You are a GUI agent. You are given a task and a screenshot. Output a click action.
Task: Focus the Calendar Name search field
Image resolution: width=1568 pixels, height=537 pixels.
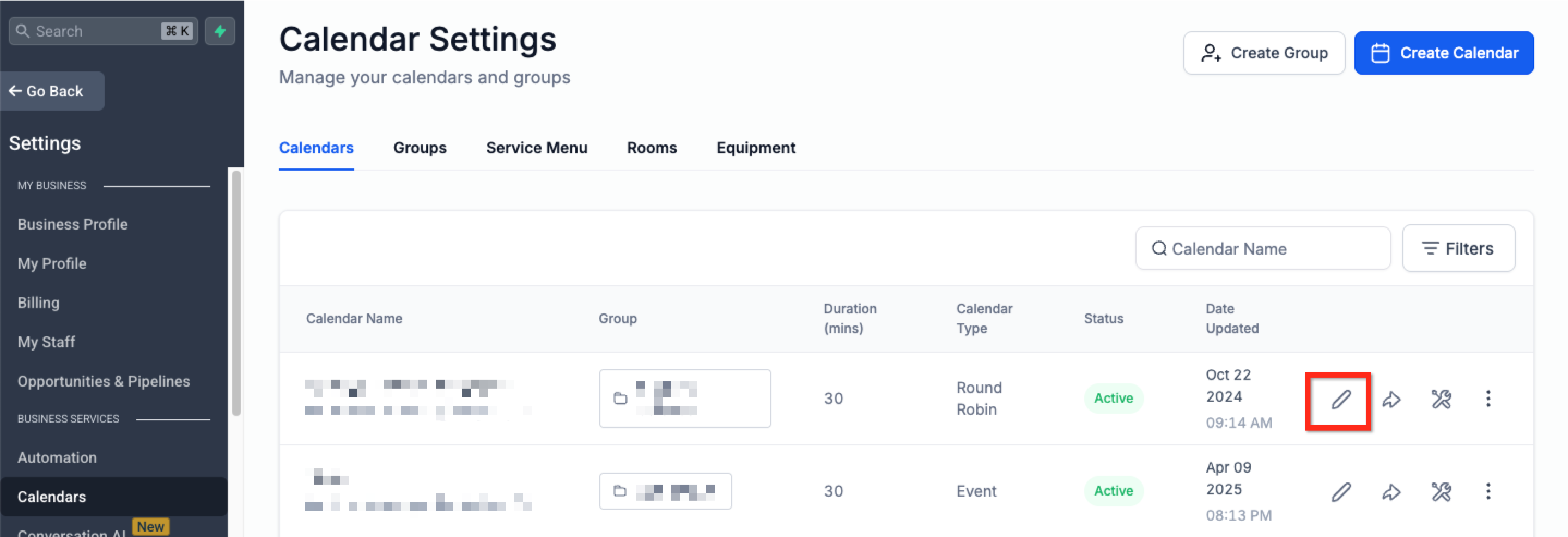coord(1262,249)
